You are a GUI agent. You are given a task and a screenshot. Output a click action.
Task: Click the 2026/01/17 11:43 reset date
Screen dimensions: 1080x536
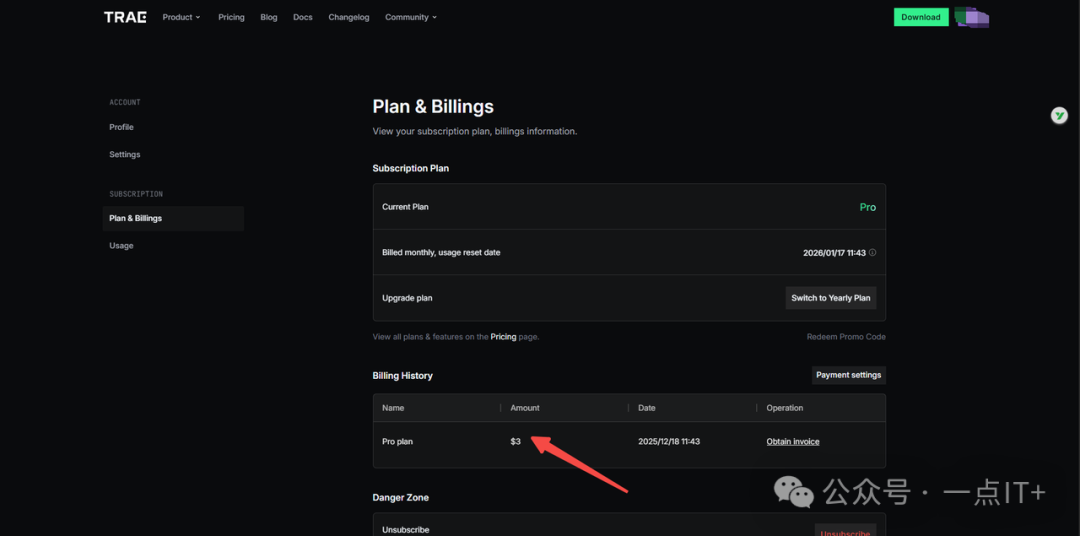834,253
